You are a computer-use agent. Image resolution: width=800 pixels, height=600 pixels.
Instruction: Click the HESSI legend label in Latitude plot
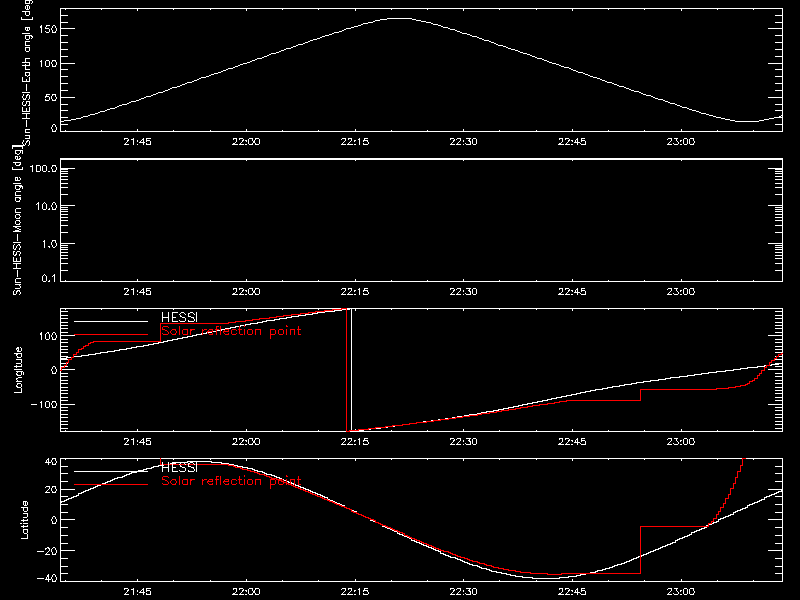tap(179, 467)
